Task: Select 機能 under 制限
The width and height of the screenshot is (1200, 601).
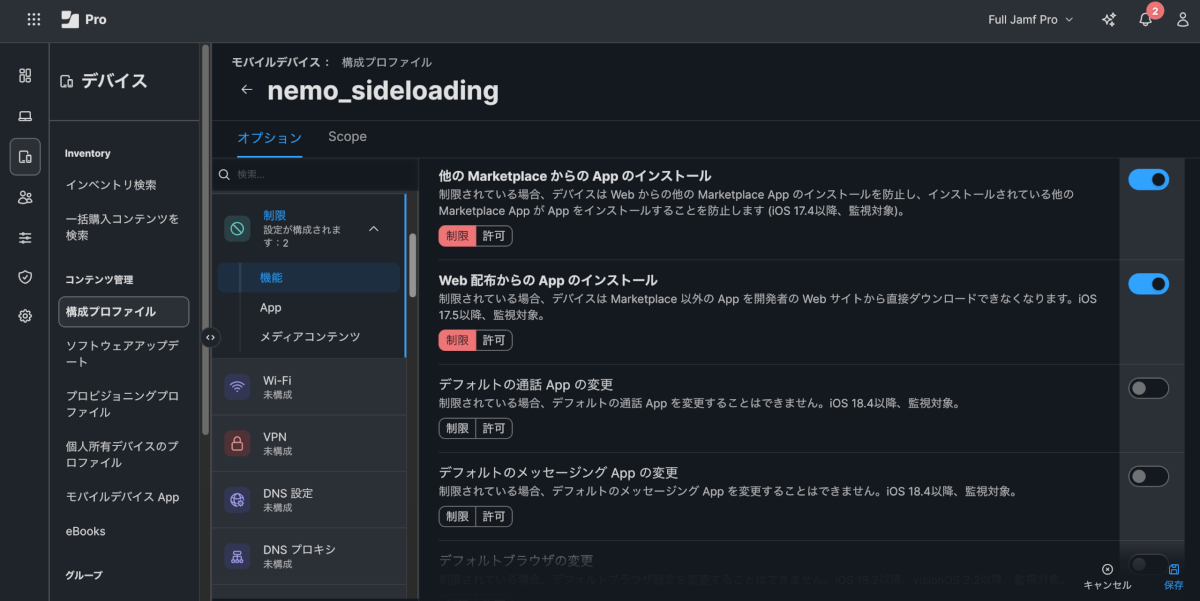Action: tap(309, 277)
